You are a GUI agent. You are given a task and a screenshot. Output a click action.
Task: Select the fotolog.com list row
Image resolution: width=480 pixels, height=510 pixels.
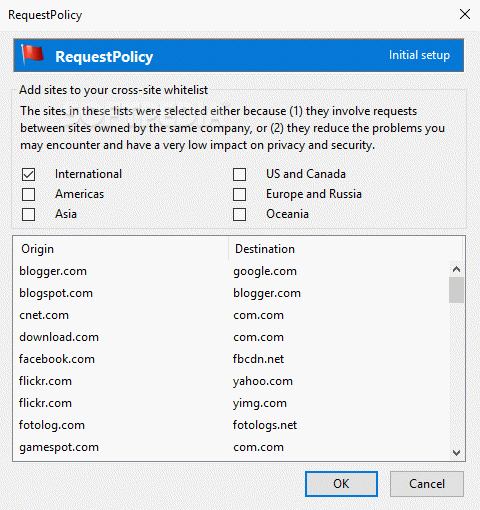point(231,425)
